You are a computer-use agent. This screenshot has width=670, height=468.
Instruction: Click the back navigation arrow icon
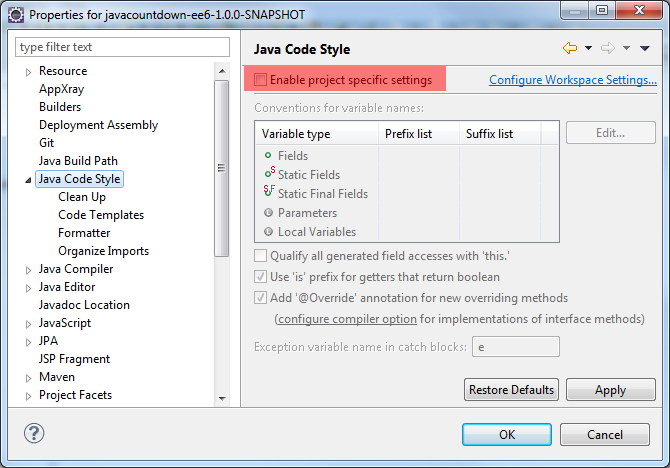570,48
